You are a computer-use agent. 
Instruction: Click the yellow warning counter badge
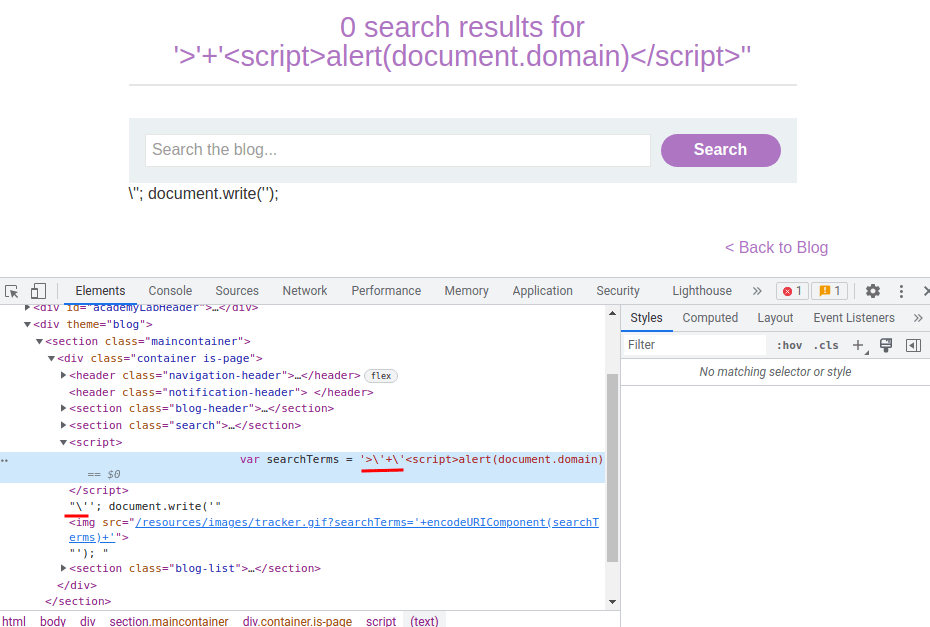829,291
